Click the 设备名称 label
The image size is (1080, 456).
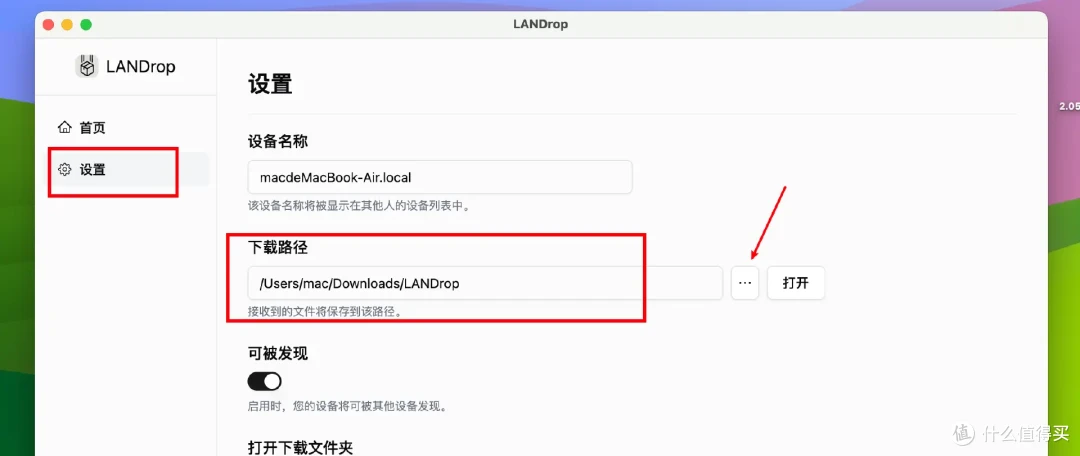pos(278,142)
